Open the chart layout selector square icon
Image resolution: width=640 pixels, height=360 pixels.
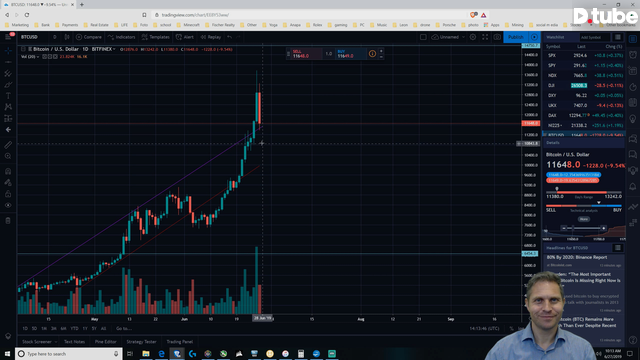tap(423, 37)
